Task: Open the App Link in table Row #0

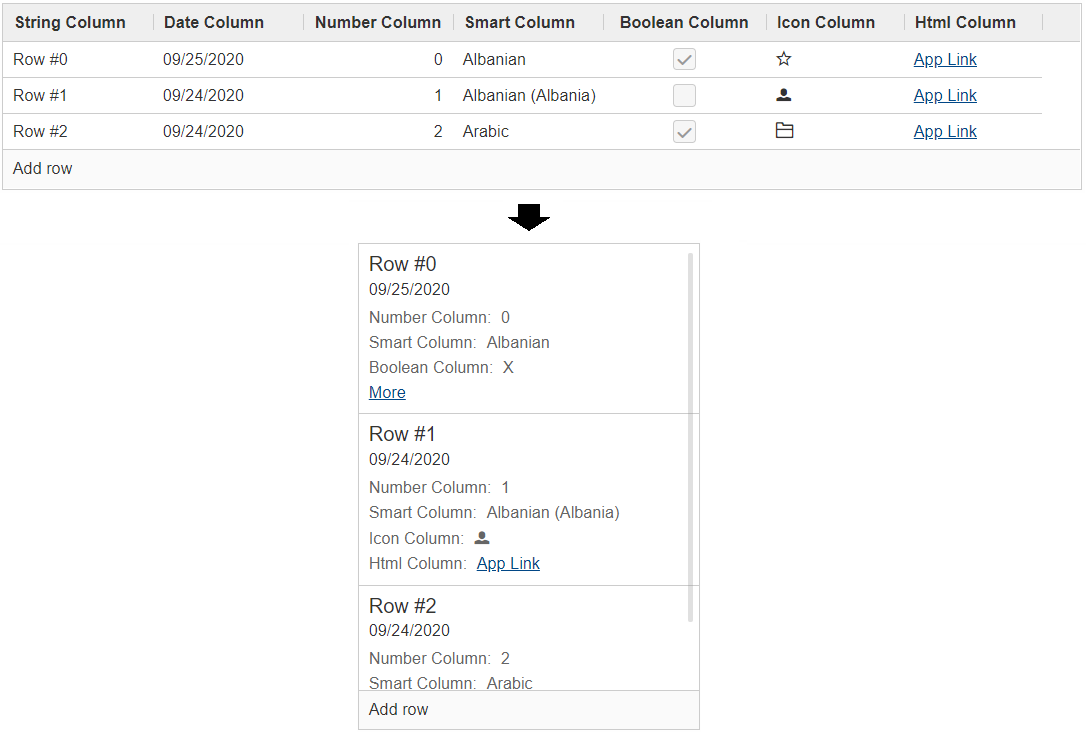Action: [x=945, y=59]
